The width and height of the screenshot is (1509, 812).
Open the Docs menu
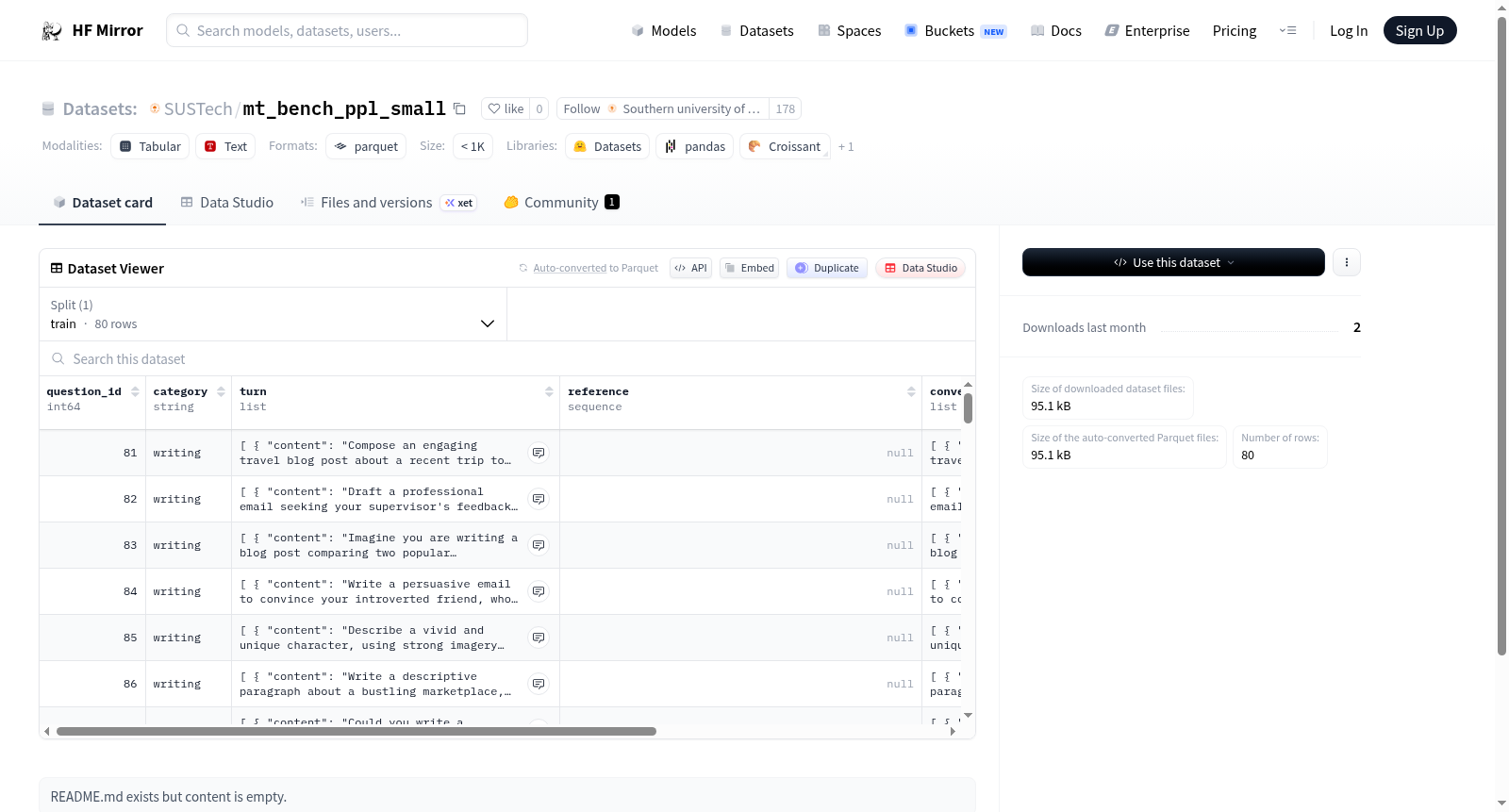pyautogui.click(x=1055, y=31)
